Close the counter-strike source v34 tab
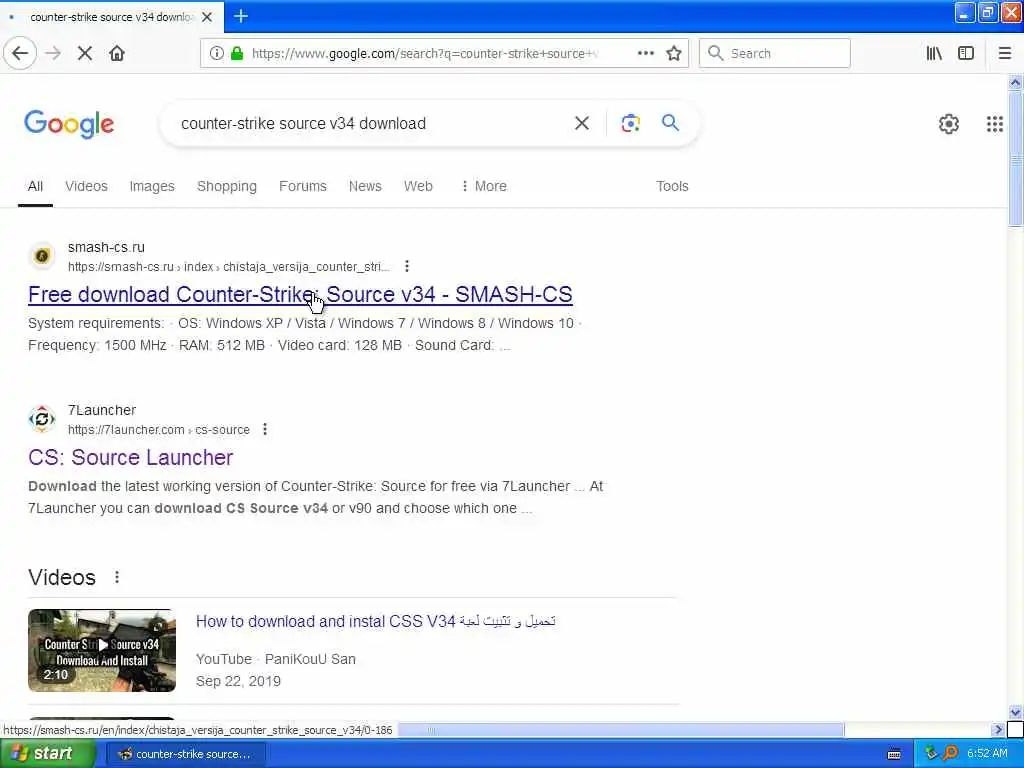The height and width of the screenshot is (768, 1024). pos(207,17)
